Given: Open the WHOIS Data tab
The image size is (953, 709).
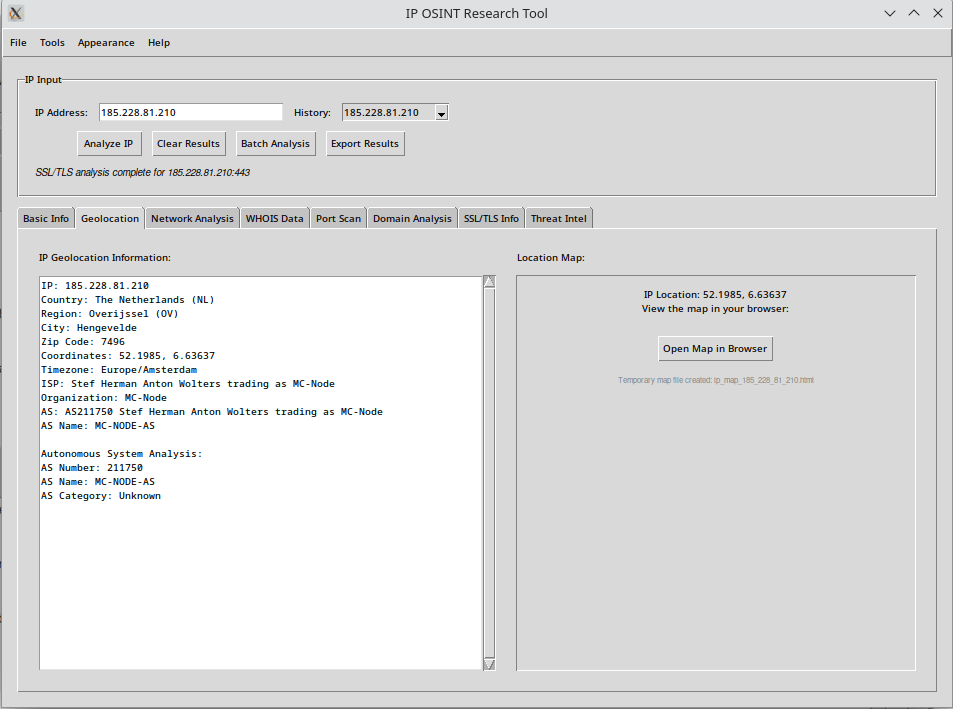Looking at the screenshot, I should [274, 219].
